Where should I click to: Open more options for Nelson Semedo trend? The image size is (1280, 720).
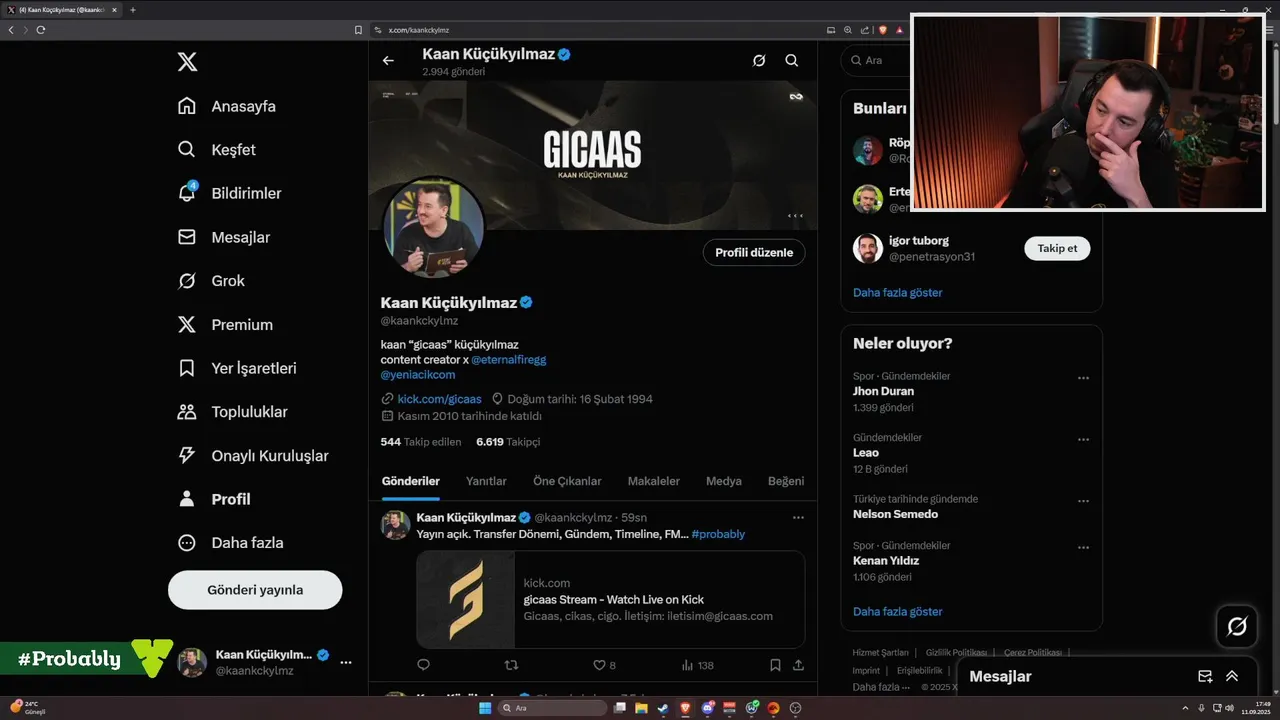click(1083, 501)
